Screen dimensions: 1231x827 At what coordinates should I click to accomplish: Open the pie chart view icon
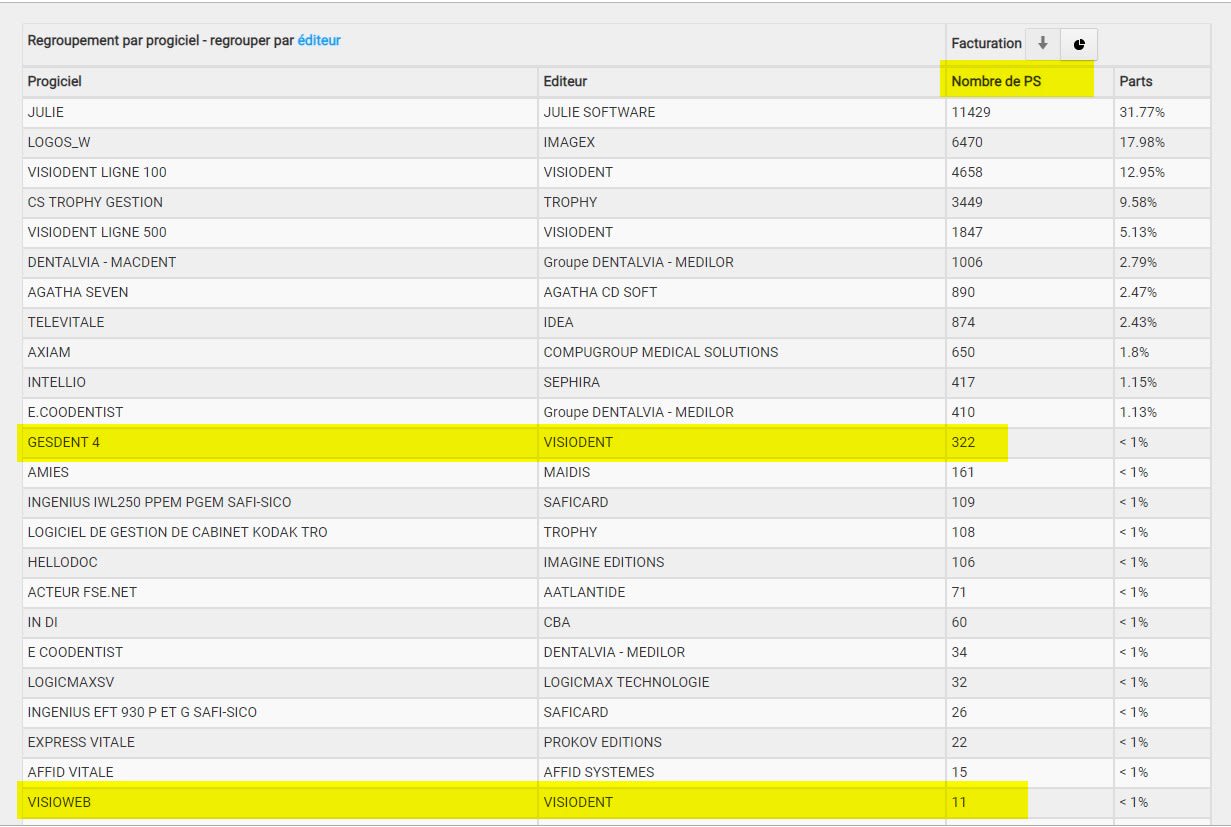point(1079,44)
